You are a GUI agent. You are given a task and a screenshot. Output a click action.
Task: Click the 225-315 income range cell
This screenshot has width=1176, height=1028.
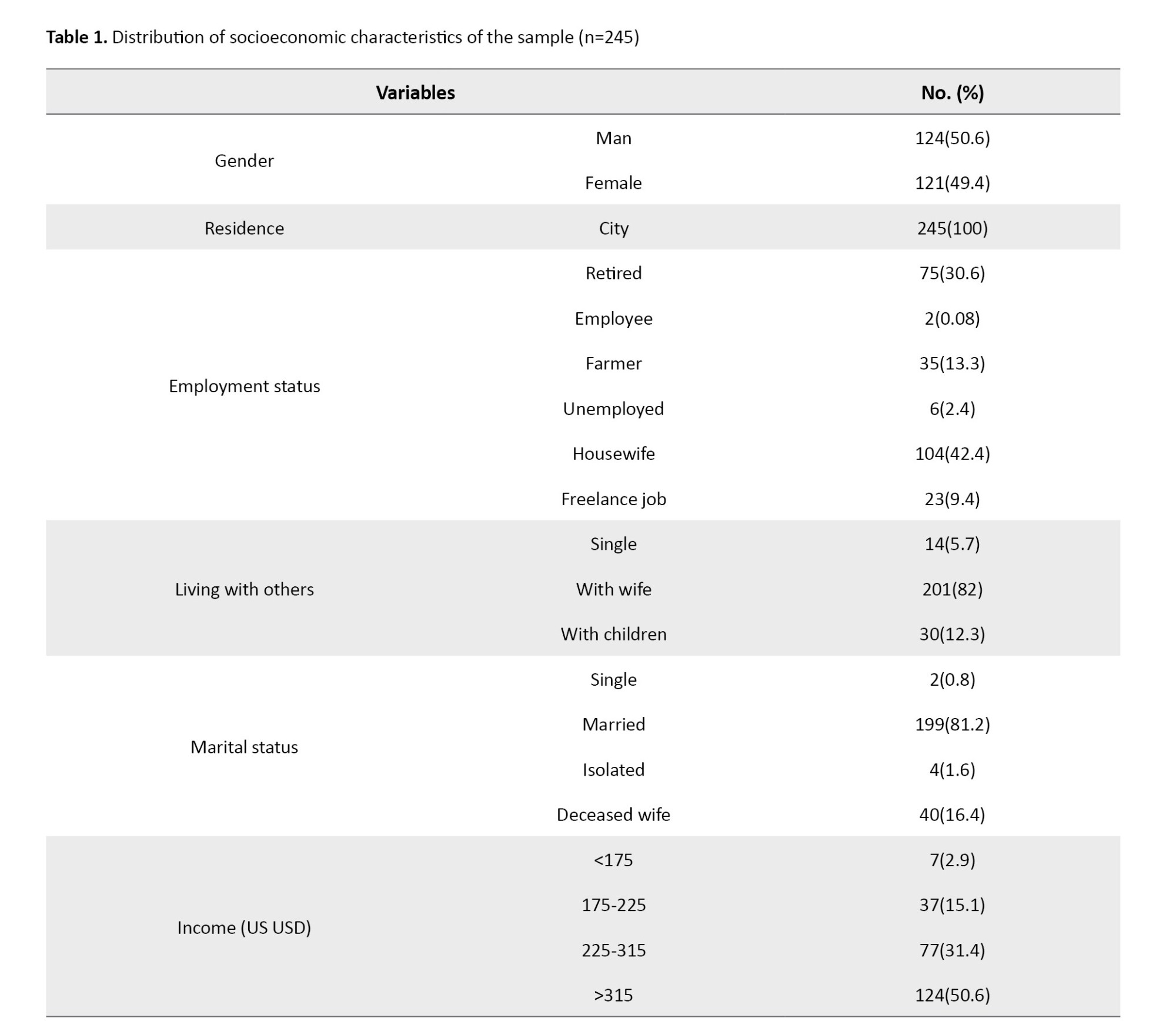tap(613, 950)
